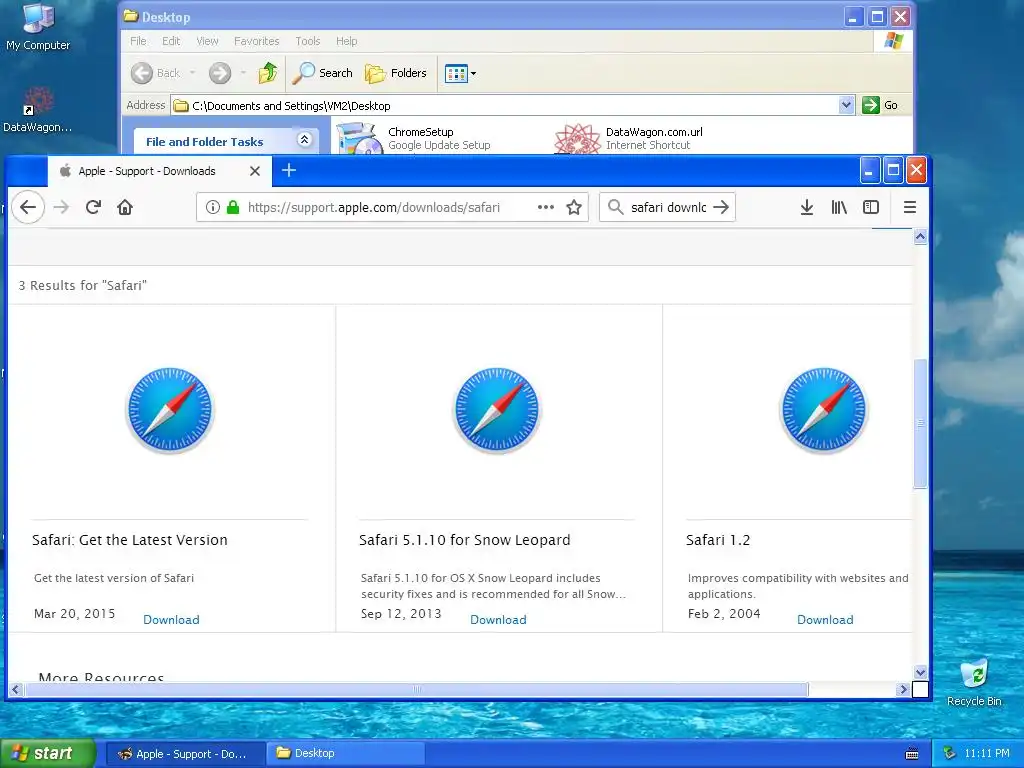This screenshot has width=1024, height=768.
Task: Open the Firefox library icon
Action: tap(839, 207)
